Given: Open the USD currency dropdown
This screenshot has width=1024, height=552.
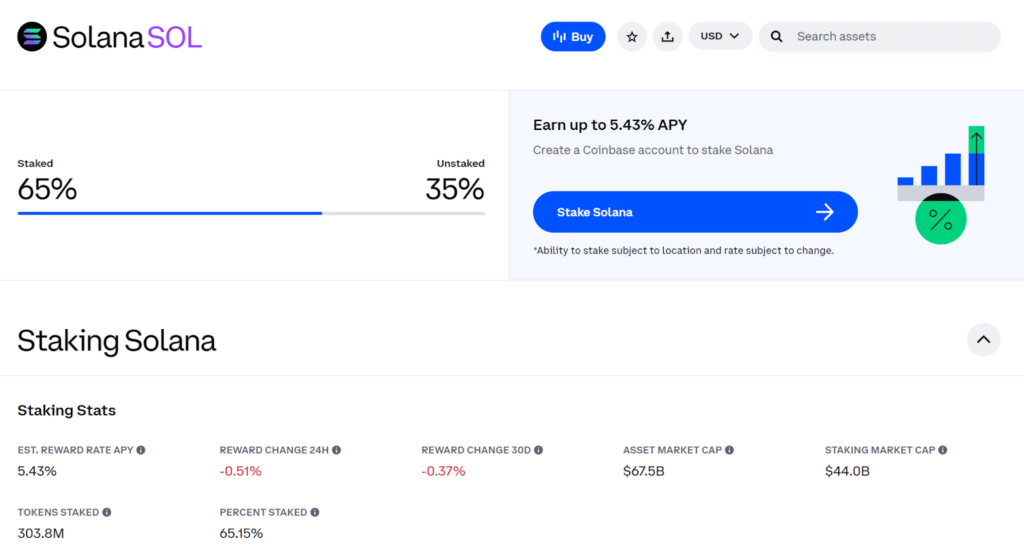Looking at the screenshot, I should click(x=720, y=36).
